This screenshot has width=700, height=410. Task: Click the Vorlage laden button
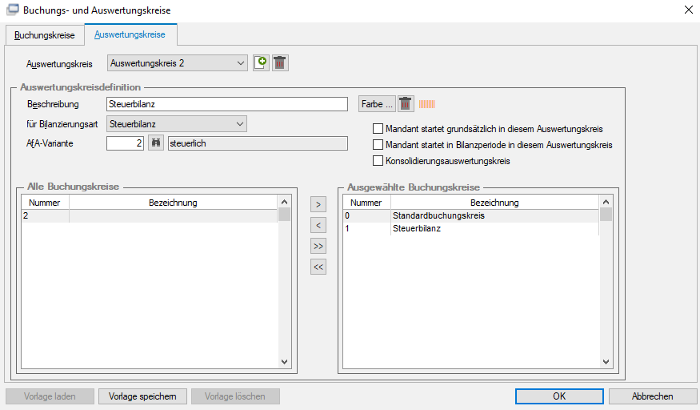tap(50, 396)
